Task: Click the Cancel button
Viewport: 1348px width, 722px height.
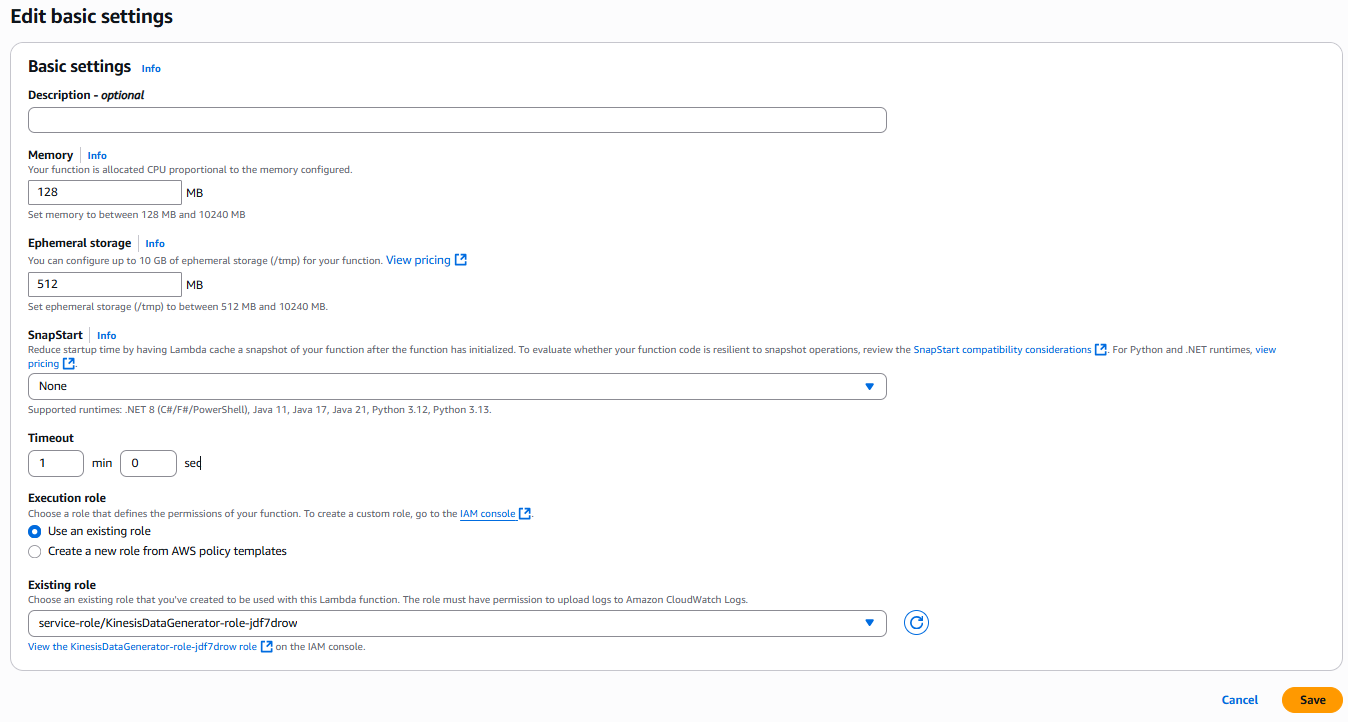Action: pos(1239,700)
